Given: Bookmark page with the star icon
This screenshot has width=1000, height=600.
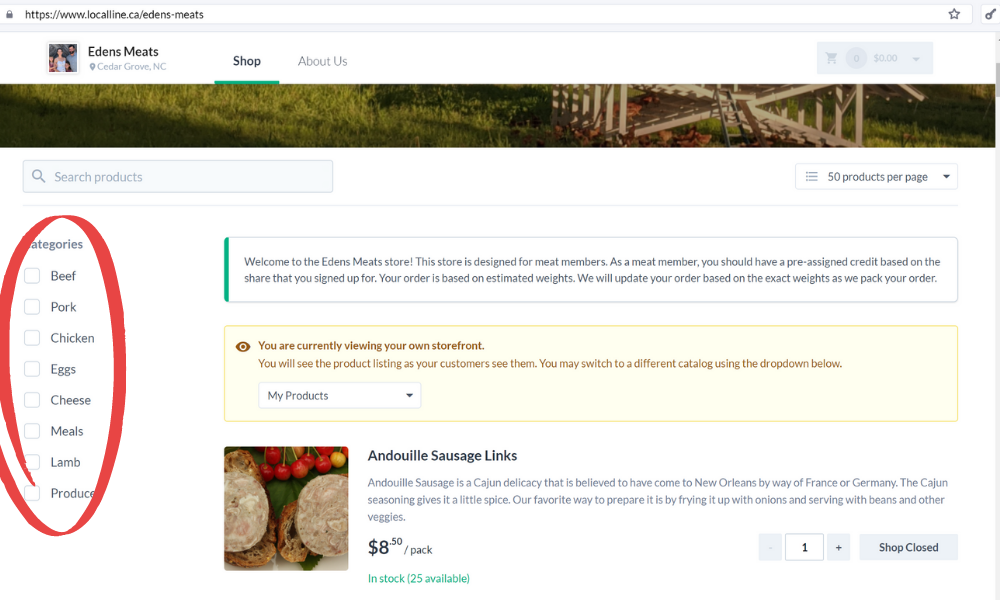Looking at the screenshot, I should [x=953, y=14].
